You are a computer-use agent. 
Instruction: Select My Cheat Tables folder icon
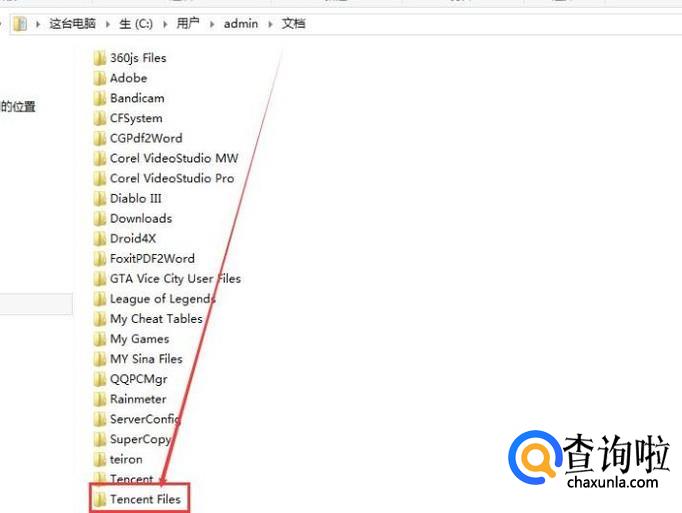point(100,319)
